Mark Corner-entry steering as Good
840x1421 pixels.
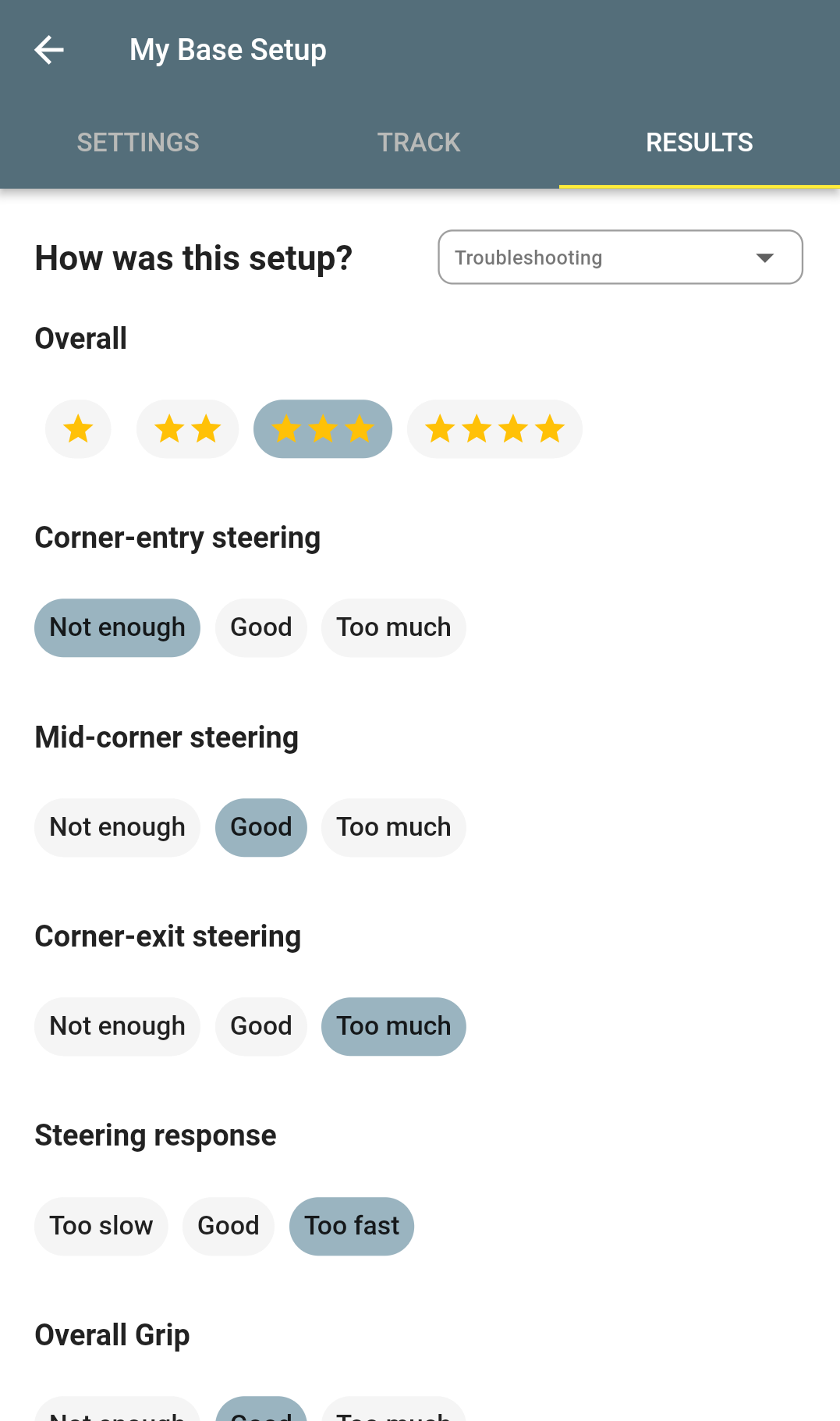pos(261,628)
